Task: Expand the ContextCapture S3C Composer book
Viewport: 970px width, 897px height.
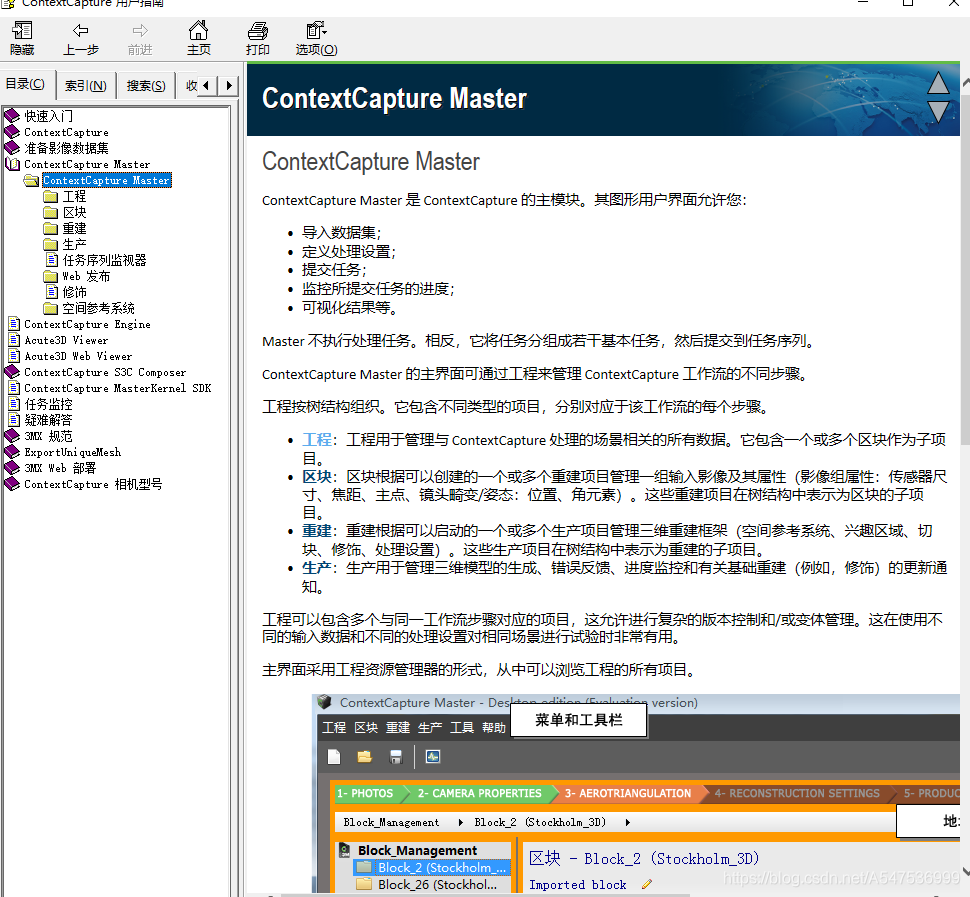Action: pyautogui.click(x=95, y=372)
